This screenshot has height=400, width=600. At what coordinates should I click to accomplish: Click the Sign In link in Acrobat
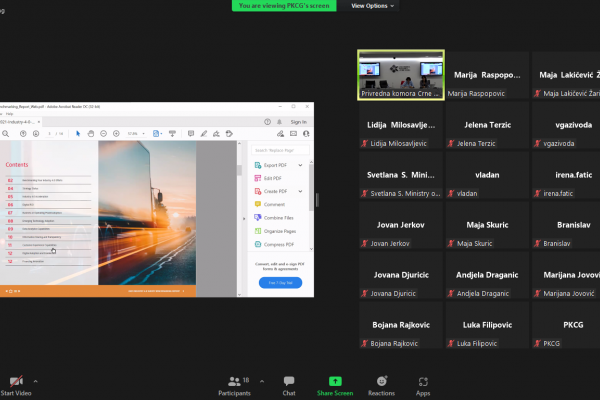coord(298,122)
